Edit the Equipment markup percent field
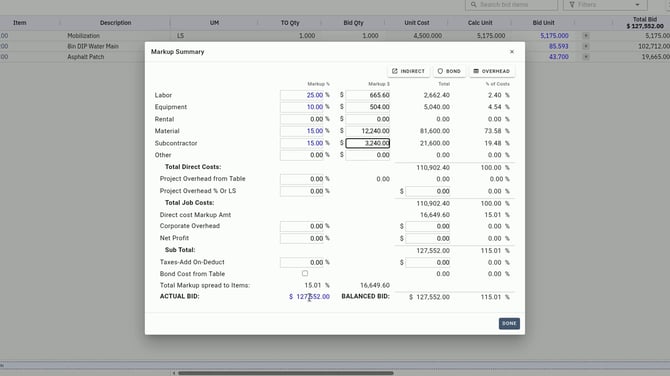This screenshot has width=670, height=376. coord(302,107)
